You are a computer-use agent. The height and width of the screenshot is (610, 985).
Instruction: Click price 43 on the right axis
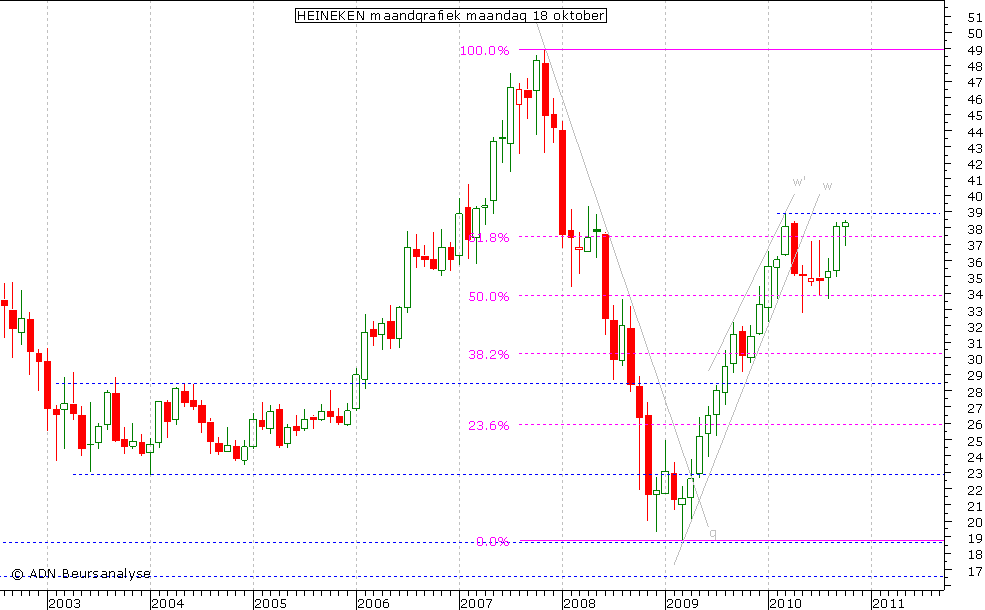(x=975, y=148)
